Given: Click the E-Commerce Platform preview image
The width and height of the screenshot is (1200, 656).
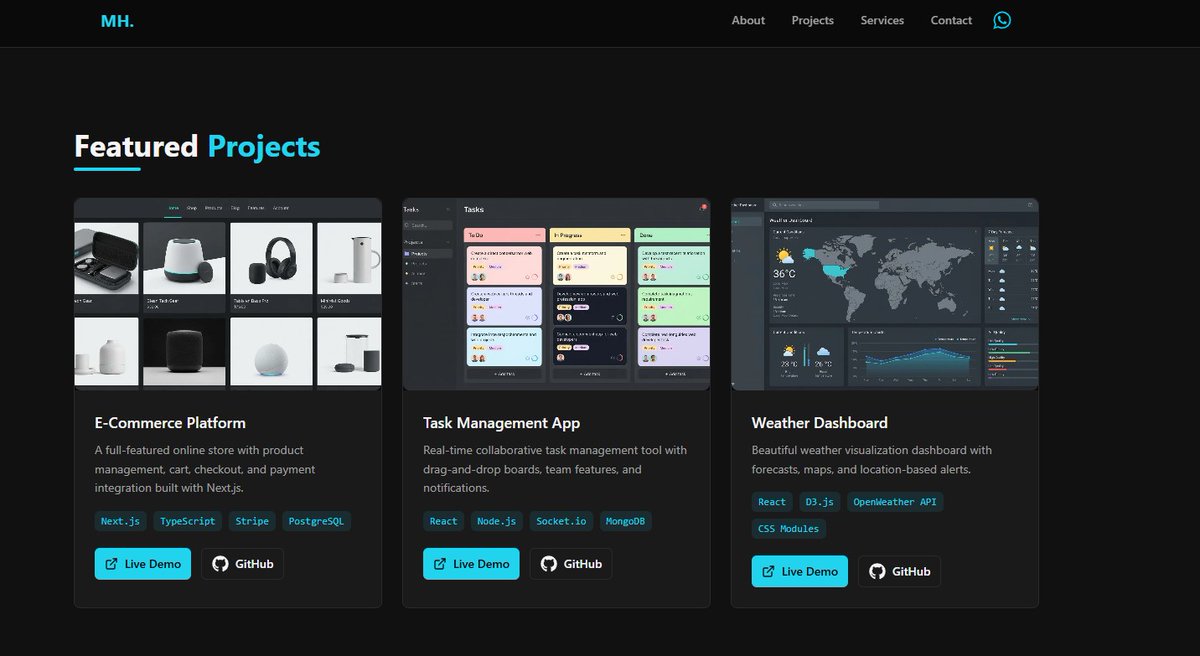Looking at the screenshot, I should tap(228, 294).
